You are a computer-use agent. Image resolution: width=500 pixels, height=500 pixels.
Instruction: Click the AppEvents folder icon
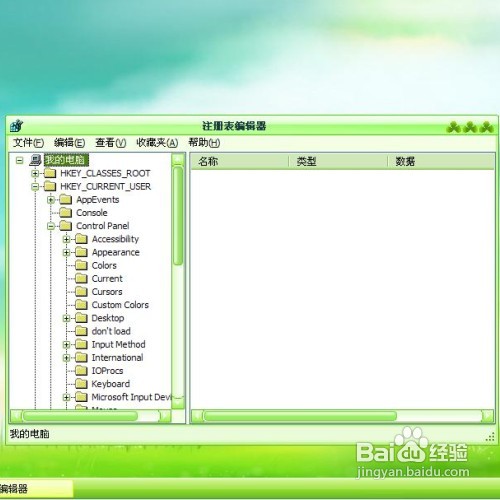[x=66, y=200]
